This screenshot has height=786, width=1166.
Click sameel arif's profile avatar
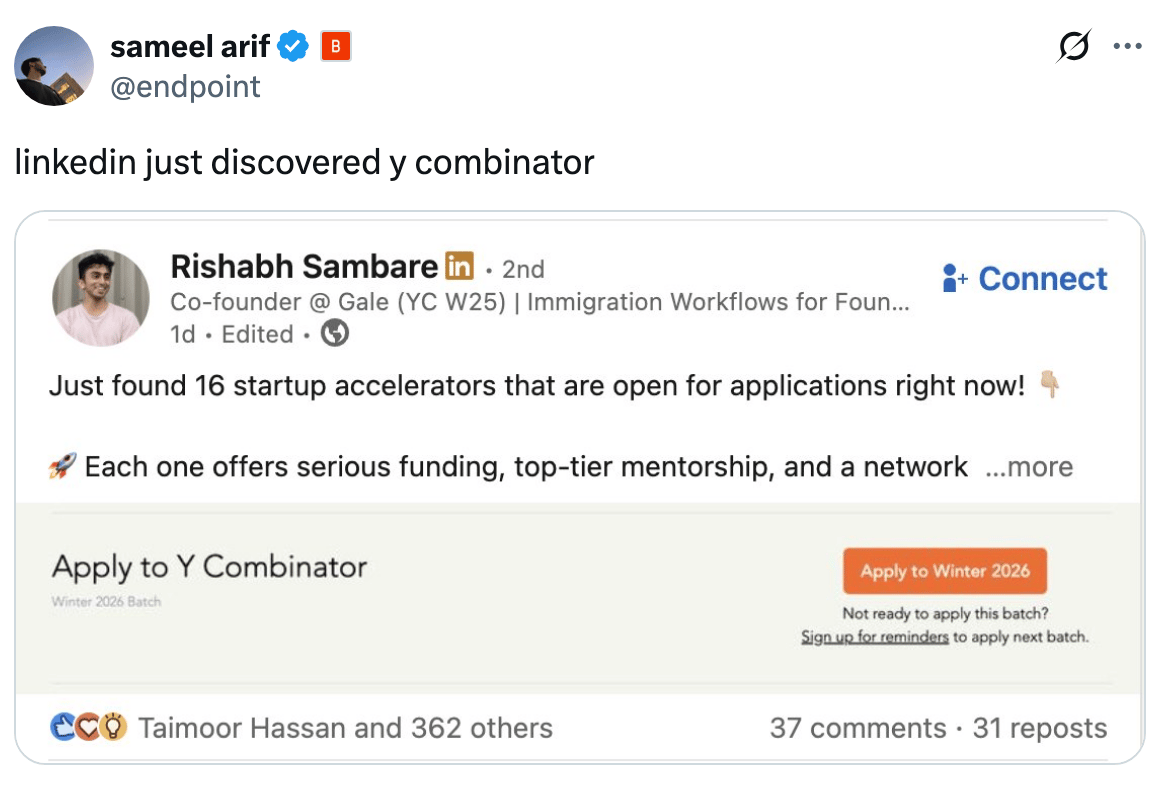54,66
